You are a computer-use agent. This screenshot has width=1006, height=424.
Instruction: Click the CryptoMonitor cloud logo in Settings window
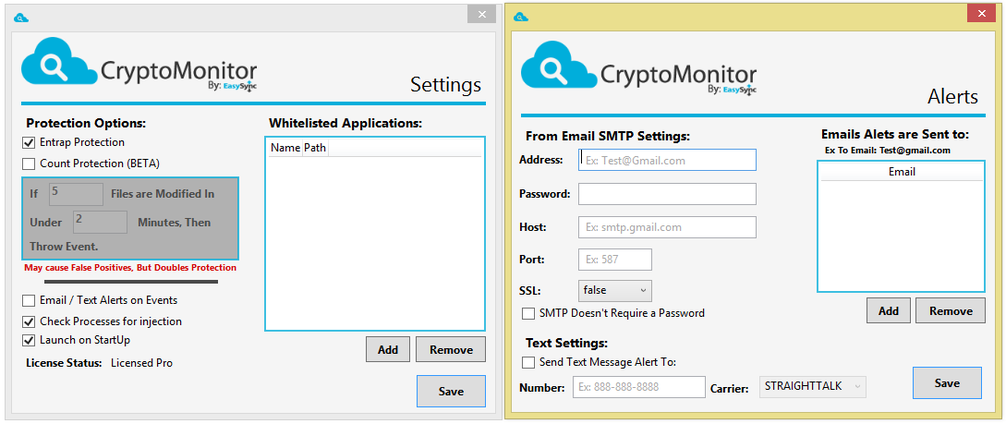[x=59, y=61]
